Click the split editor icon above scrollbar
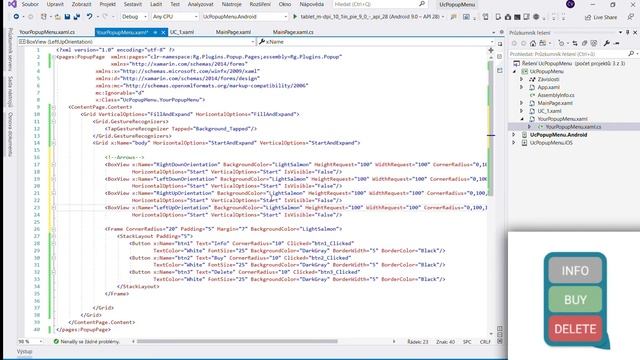 491,50
